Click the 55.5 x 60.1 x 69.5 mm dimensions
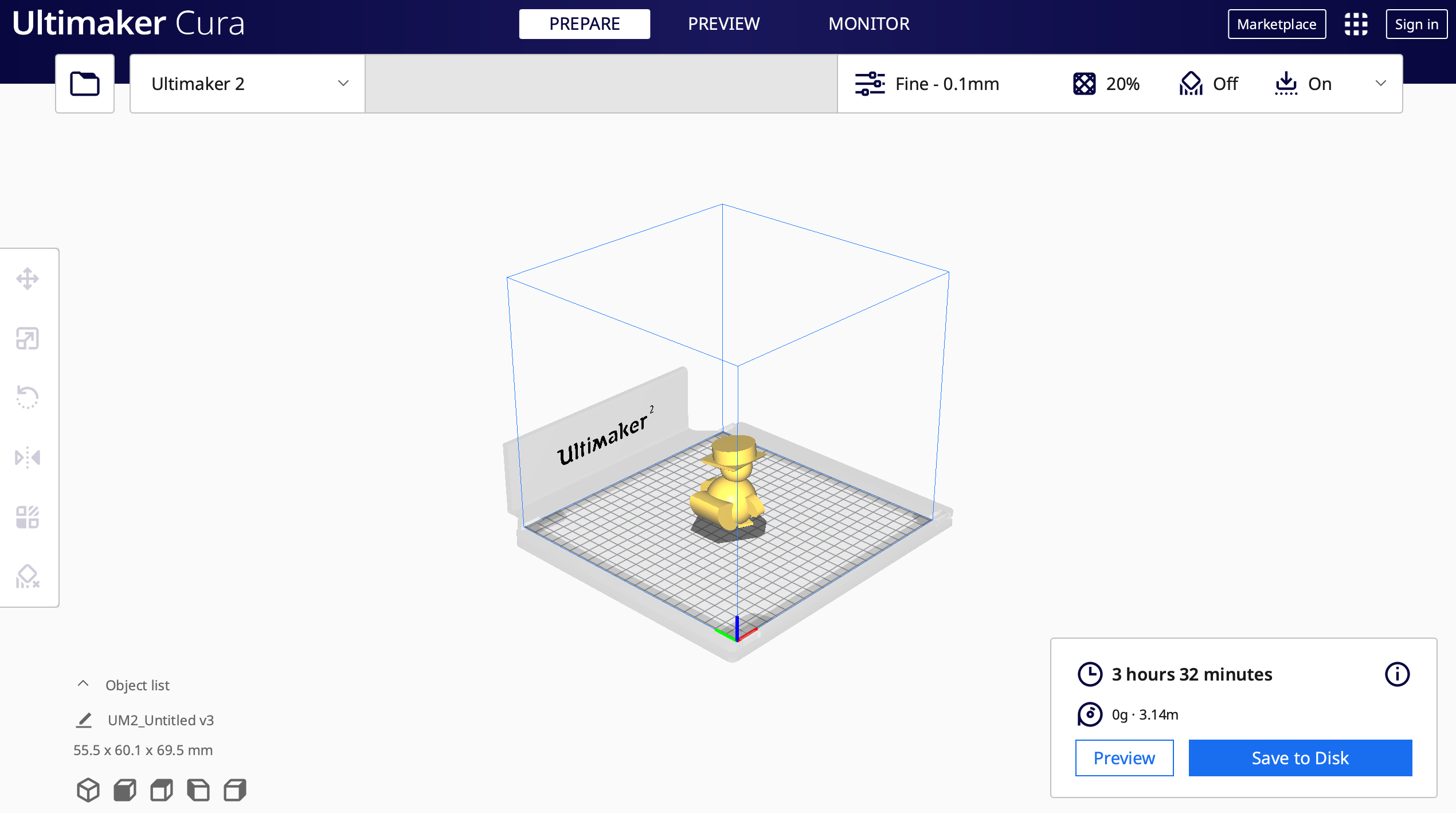The height and width of the screenshot is (813, 1456). coord(143,750)
